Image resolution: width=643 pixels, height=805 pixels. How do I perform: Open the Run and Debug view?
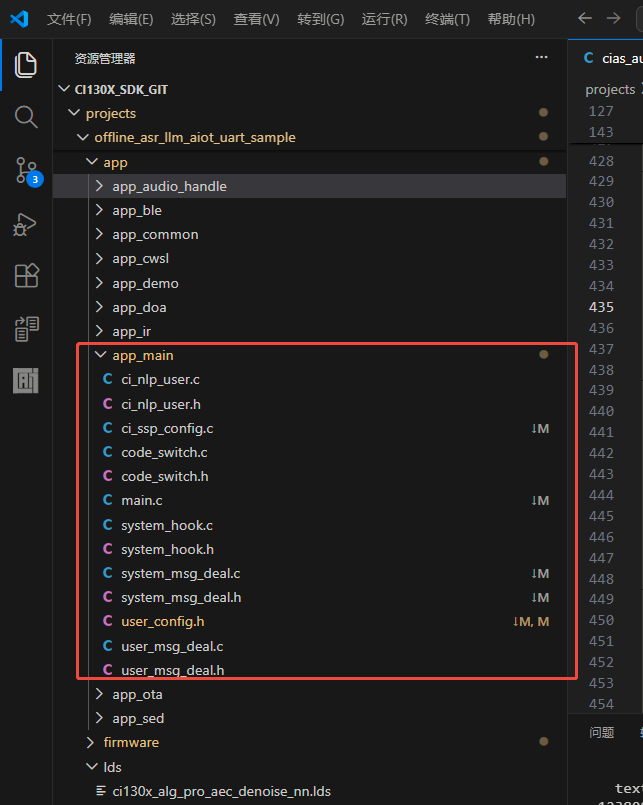26,224
